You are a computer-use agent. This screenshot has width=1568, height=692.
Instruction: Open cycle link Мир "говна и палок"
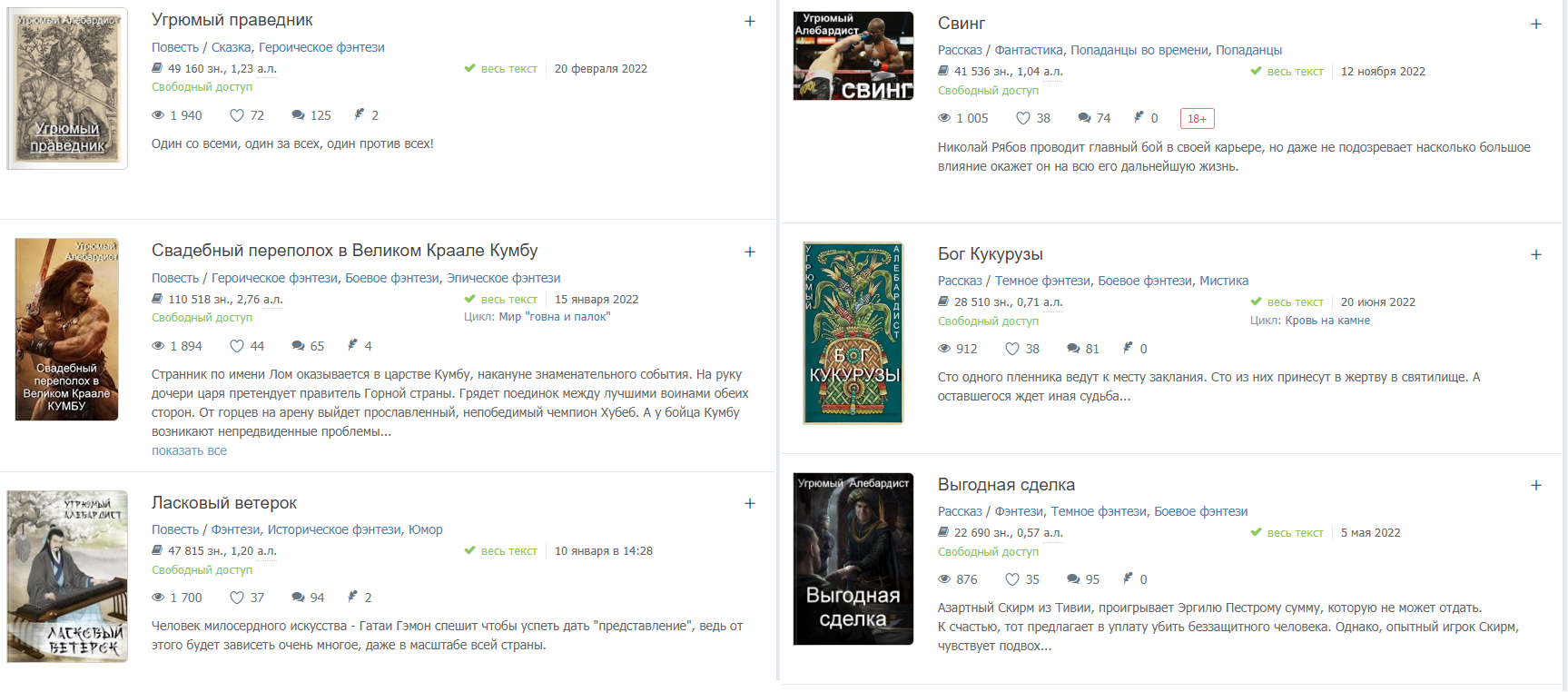[555, 317]
